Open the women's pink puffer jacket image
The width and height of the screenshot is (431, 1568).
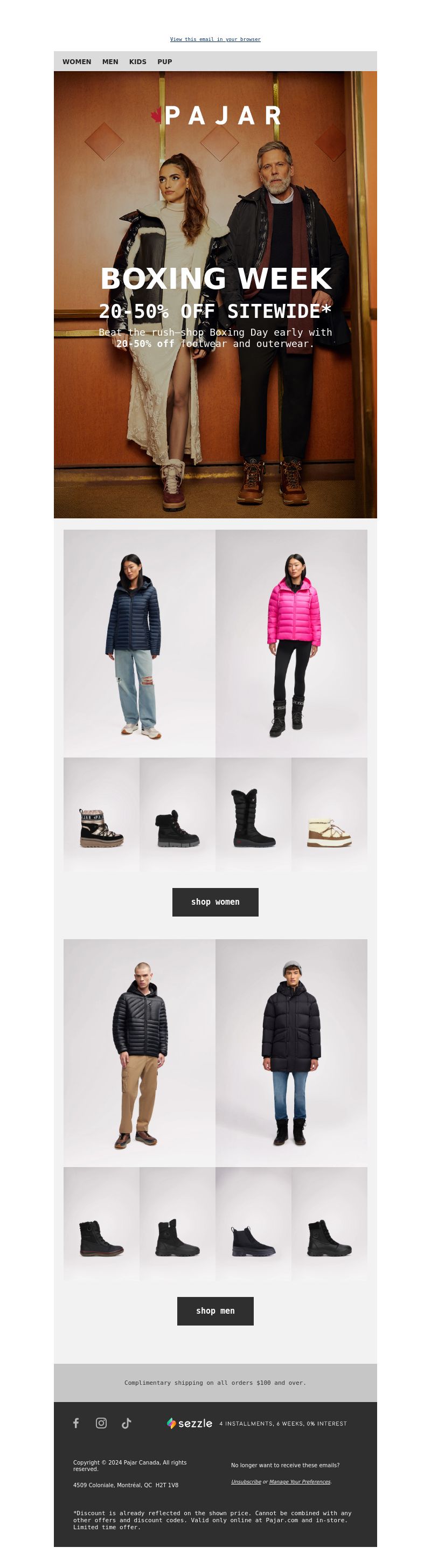click(291, 643)
